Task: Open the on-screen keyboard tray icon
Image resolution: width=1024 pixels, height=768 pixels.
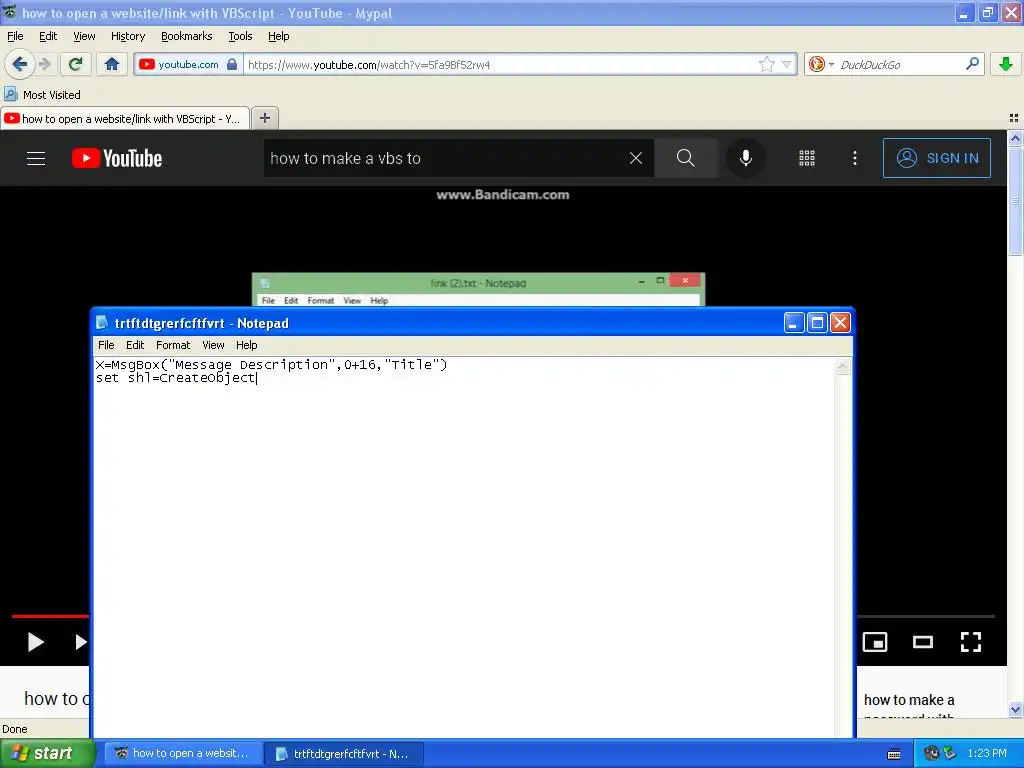Action: [x=894, y=754]
